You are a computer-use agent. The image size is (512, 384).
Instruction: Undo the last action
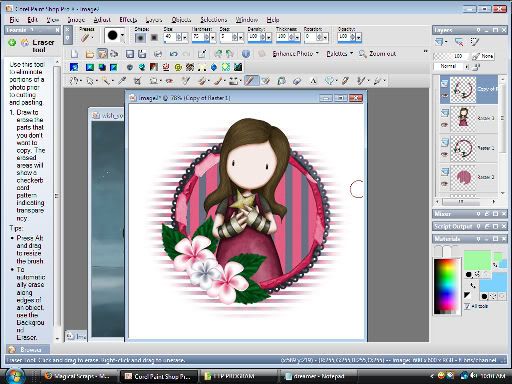click(173, 54)
